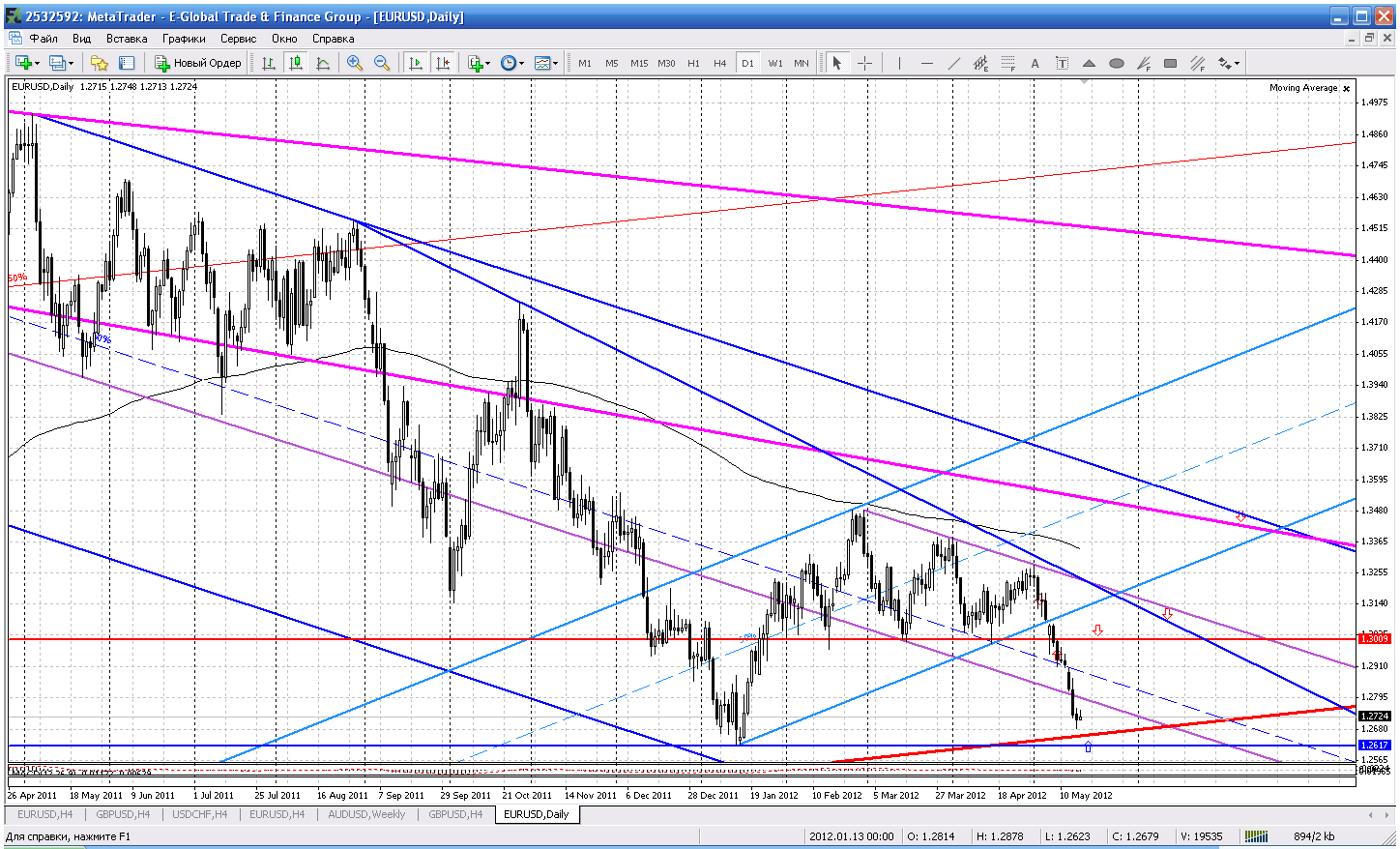This screenshot has width=1400, height=849.
Task: Open the periodicity clock dropdown
Action: point(512,63)
